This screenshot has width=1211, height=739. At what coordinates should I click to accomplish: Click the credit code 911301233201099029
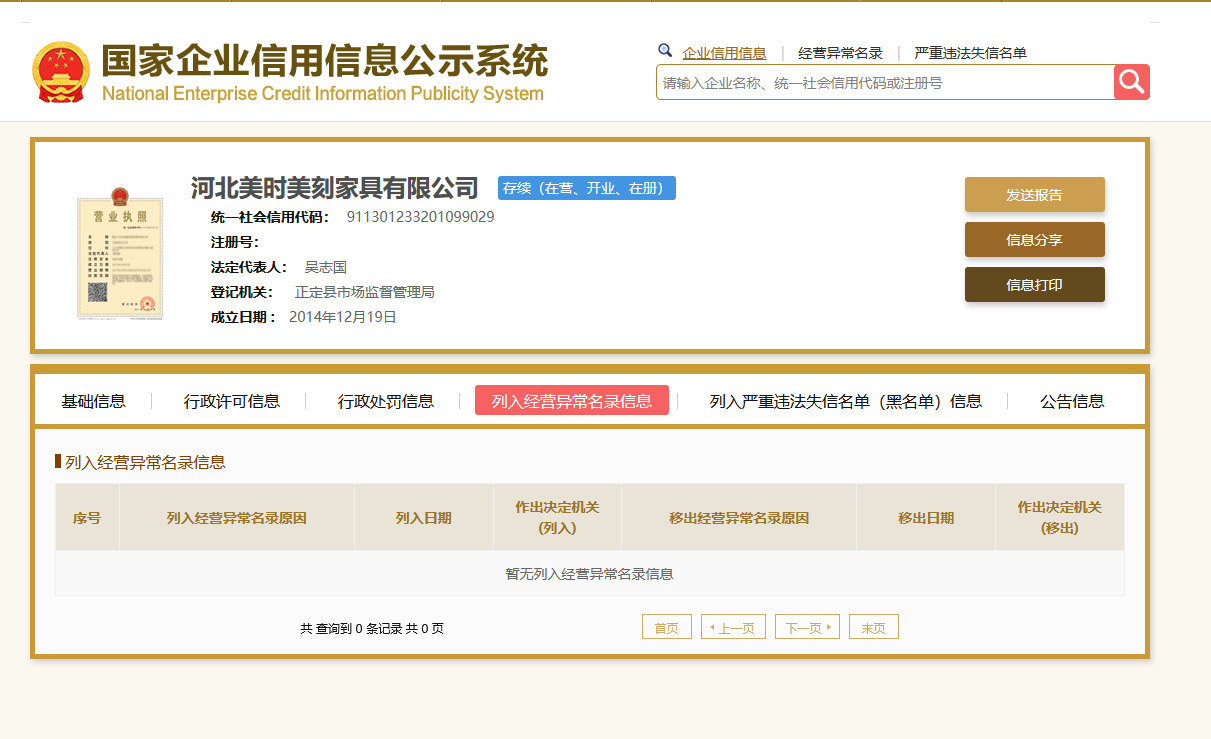pyautogui.click(x=420, y=217)
